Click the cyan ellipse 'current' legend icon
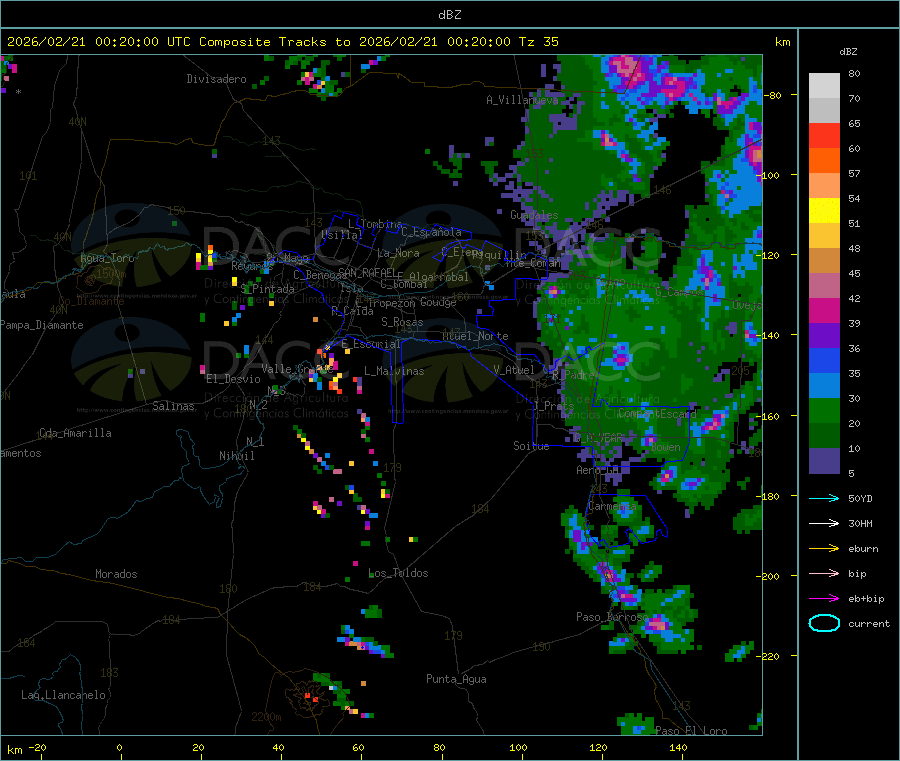Screen dimensions: 900x761 pyautogui.click(x=824, y=623)
